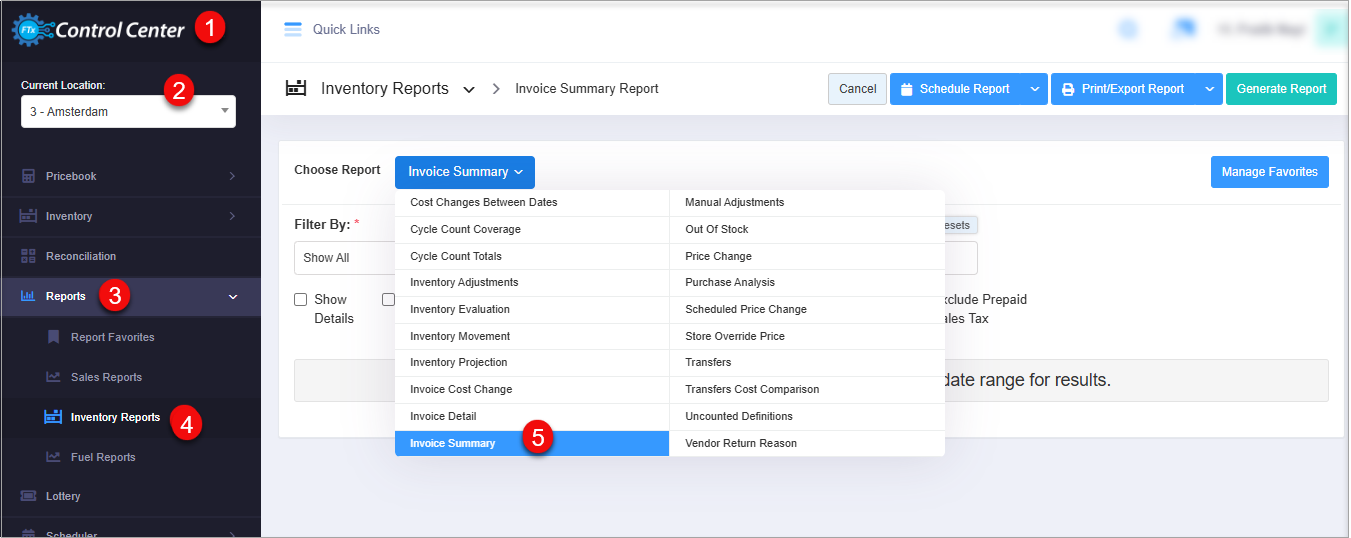Select Inventory Movement from the report list

[x=460, y=336]
